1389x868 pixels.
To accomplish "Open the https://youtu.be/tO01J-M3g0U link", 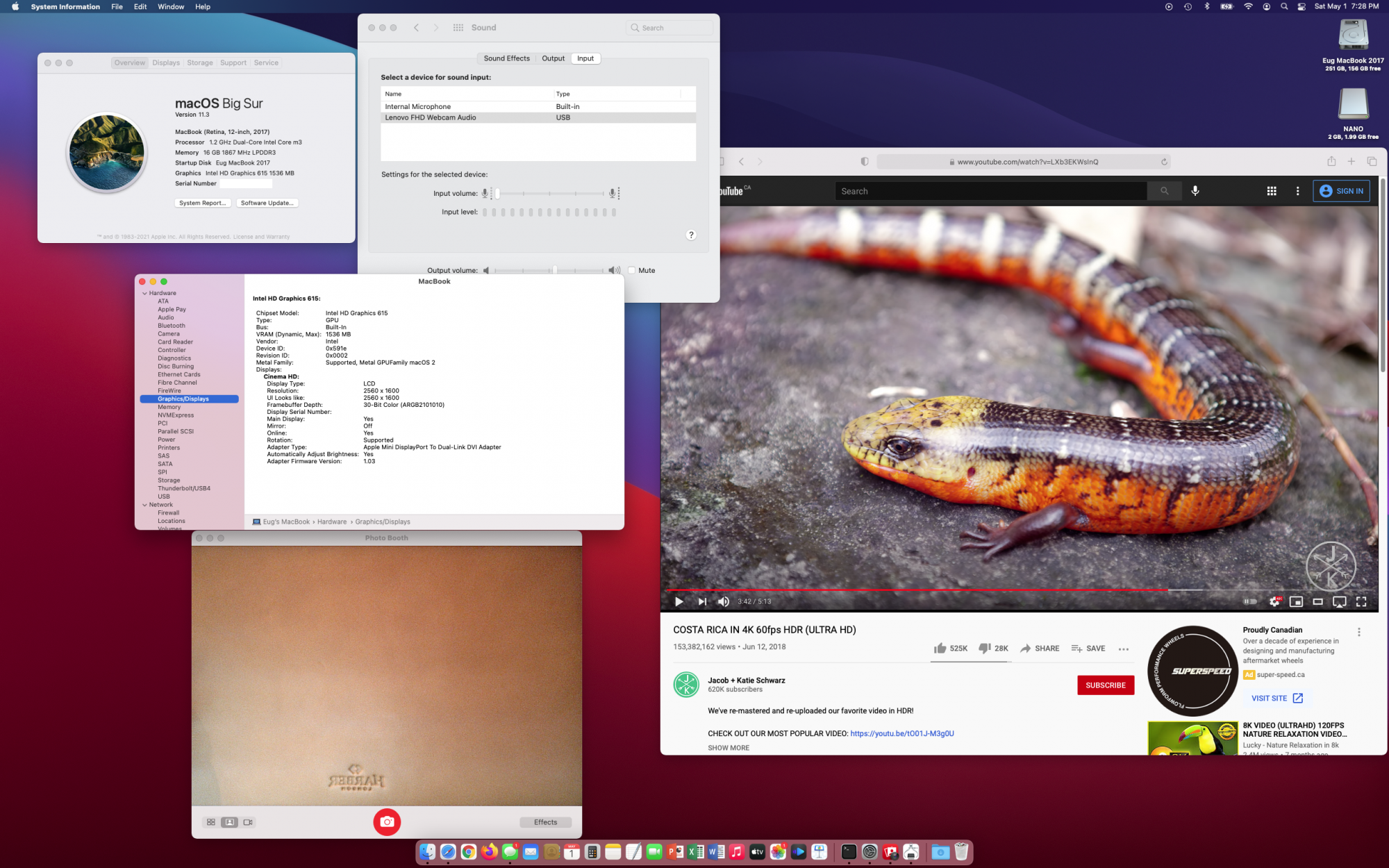I will 902,733.
